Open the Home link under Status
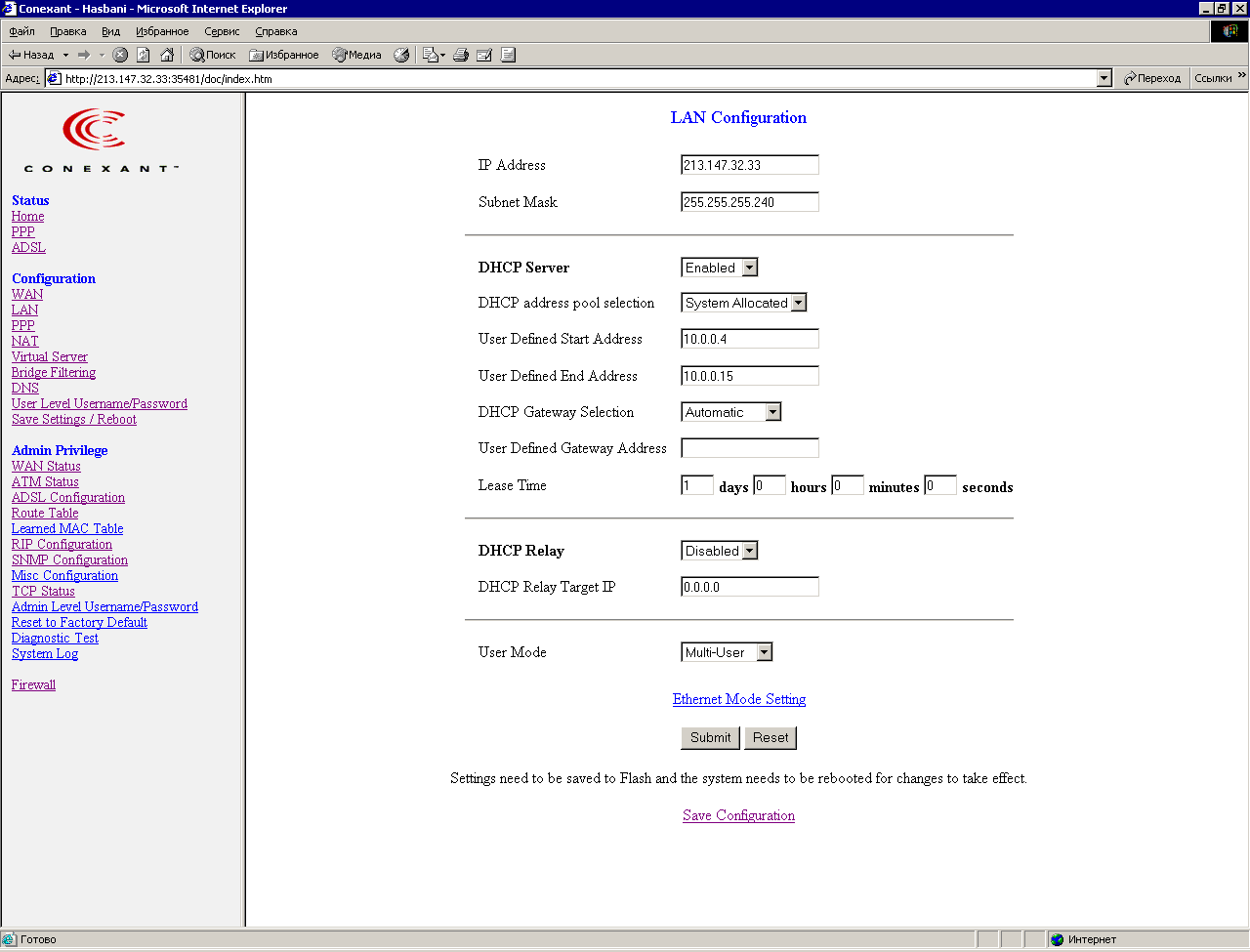The image size is (1250, 952). [27, 216]
